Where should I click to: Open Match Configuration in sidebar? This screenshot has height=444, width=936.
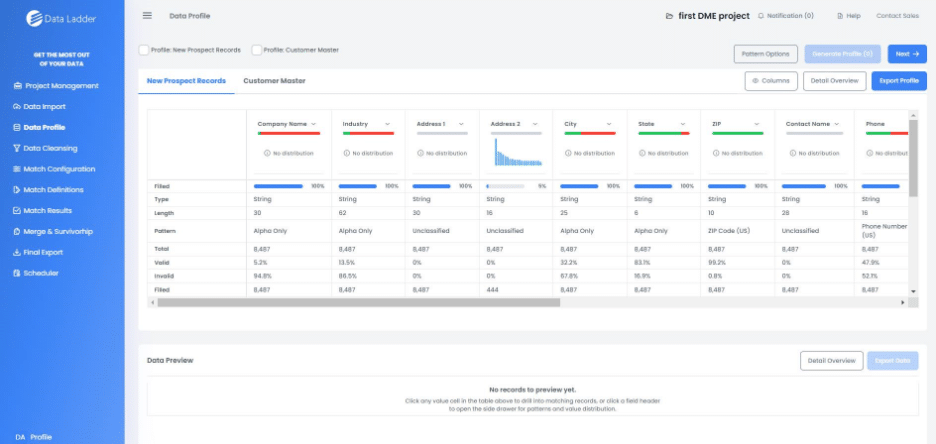click(54, 169)
